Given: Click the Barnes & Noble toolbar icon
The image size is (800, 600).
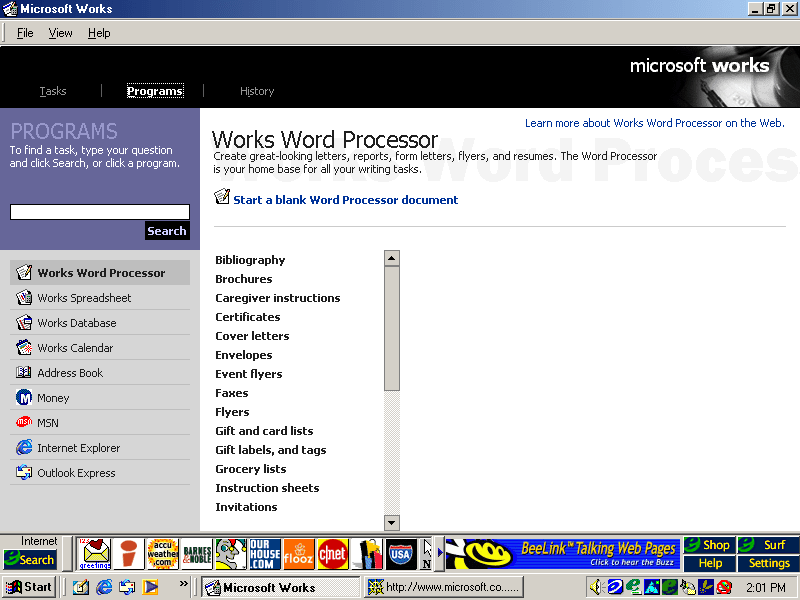Looking at the screenshot, I should pyautogui.click(x=197, y=553).
